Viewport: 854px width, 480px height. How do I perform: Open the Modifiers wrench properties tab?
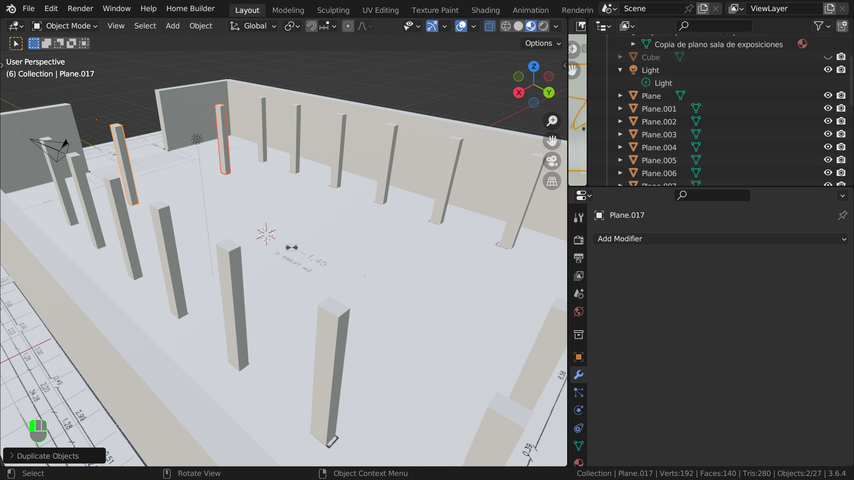[x=579, y=375]
